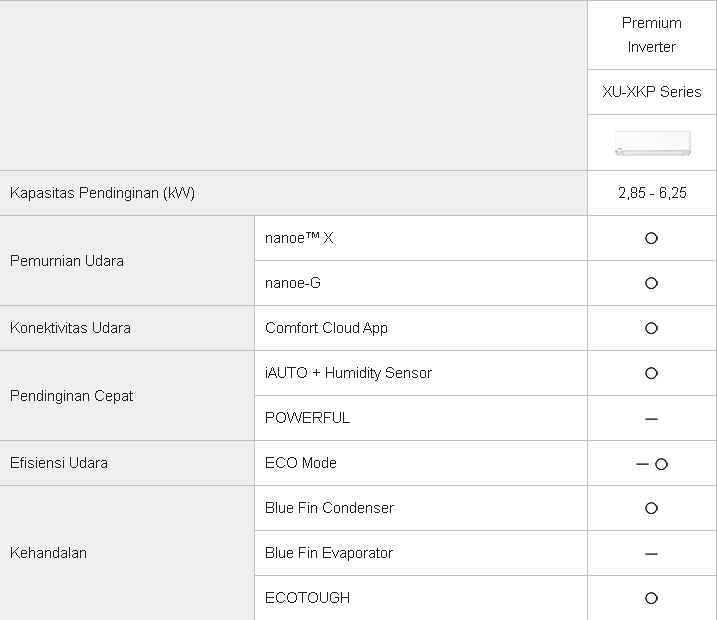The width and height of the screenshot is (717, 620).
Task: Open the air conditioner product image
Action: point(652,143)
